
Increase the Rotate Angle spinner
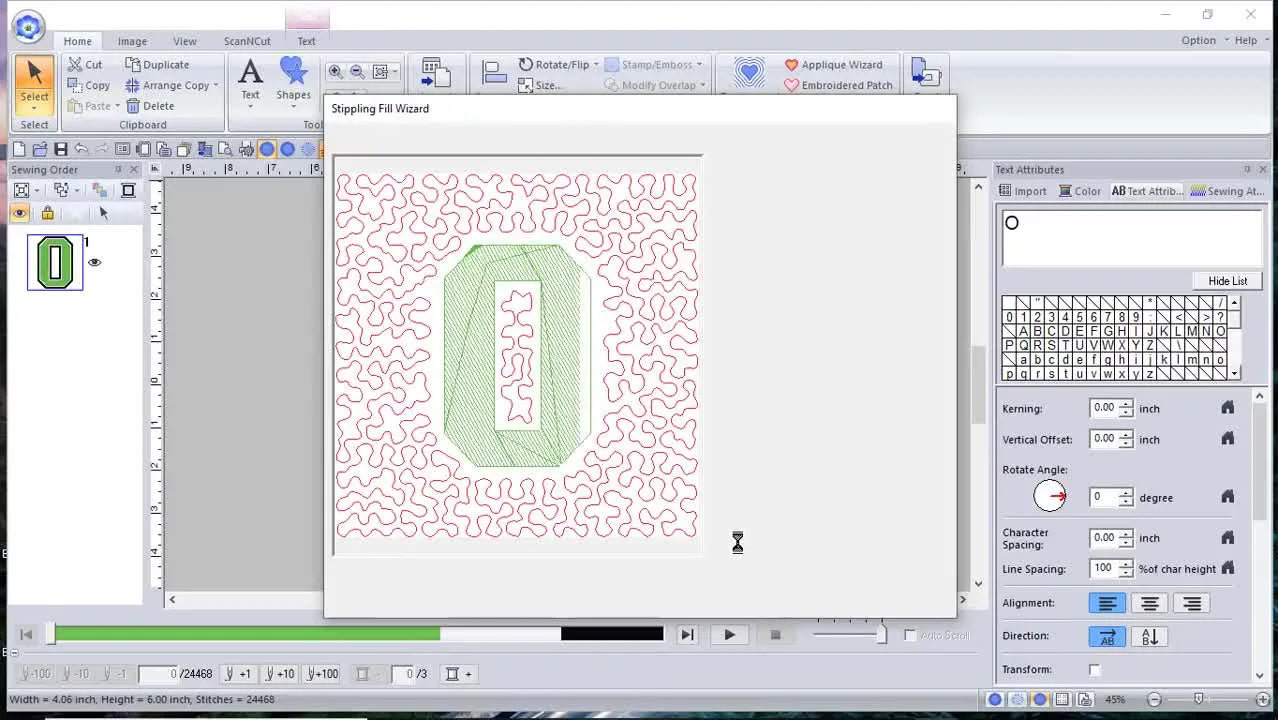coord(1126,493)
